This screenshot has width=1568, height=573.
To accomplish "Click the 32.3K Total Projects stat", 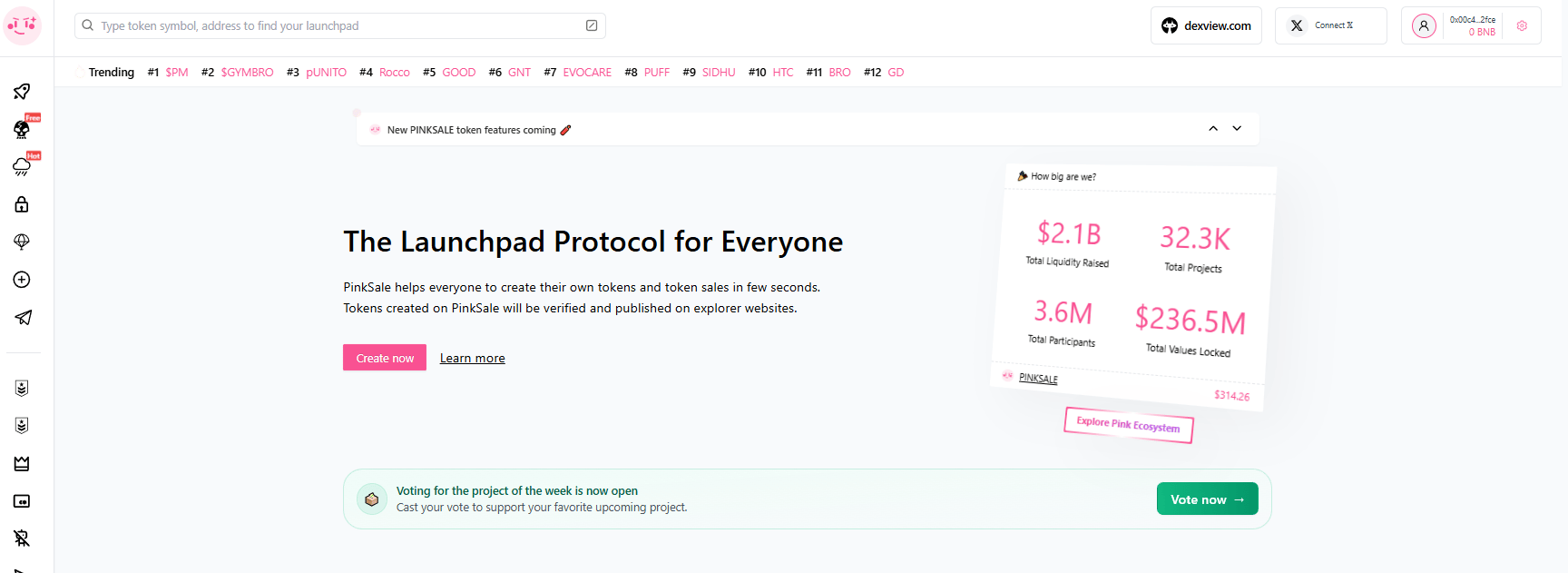I will (x=1194, y=248).
